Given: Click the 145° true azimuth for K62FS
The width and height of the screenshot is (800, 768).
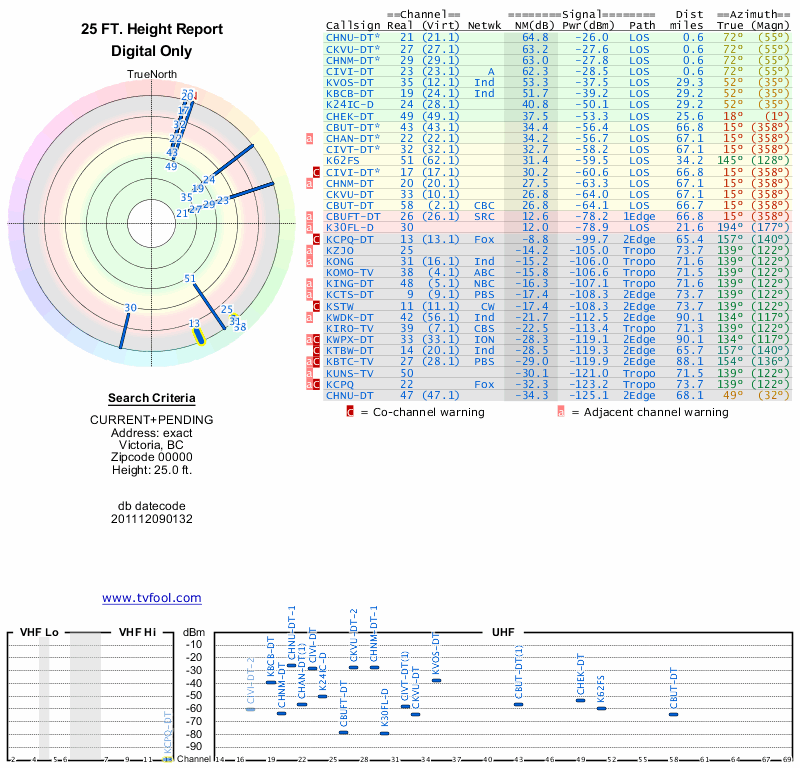Looking at the screenshot, I should 729,160.
